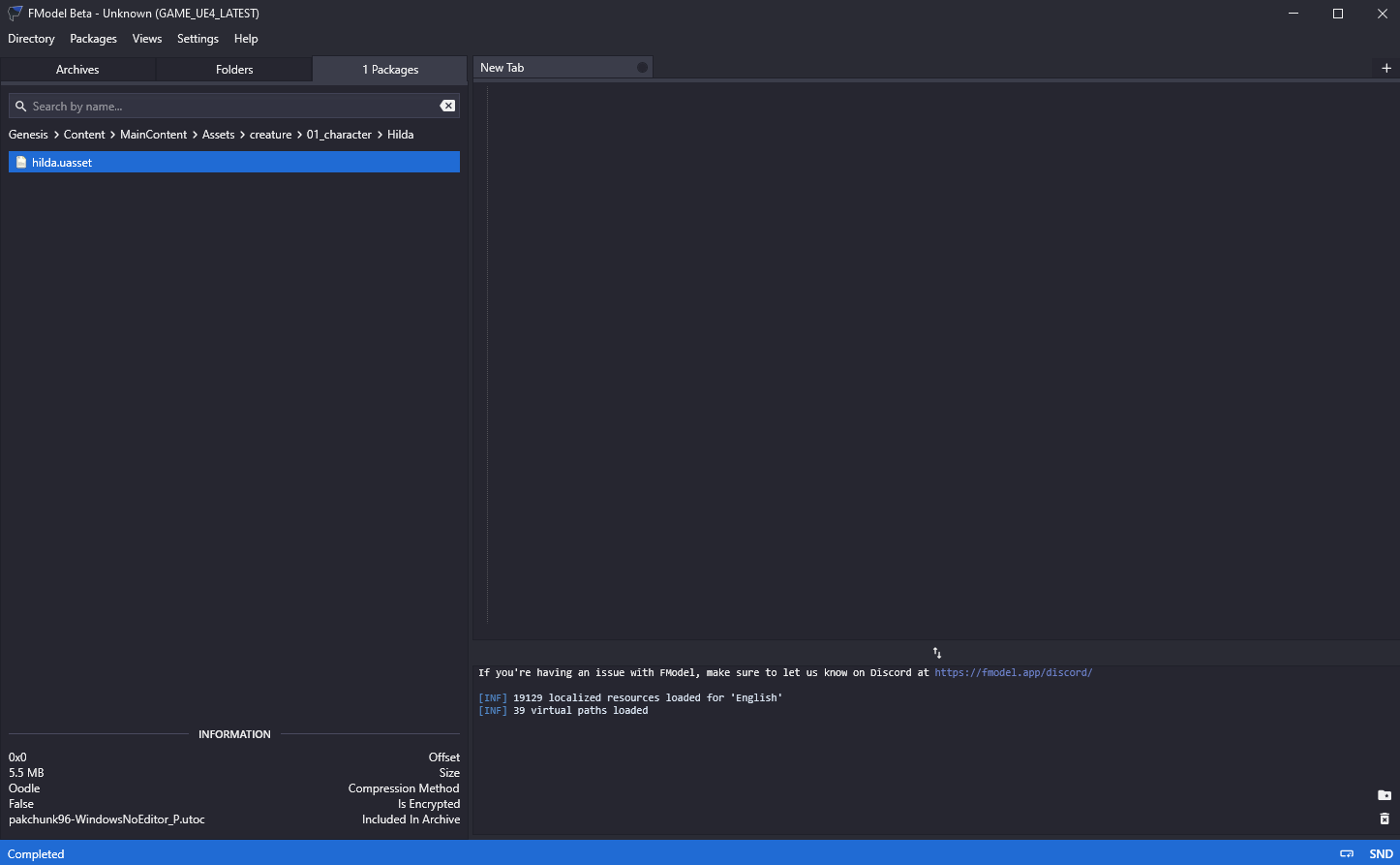Navigate to Content in the breadcrumb
This screenshot has width=1400, height=865.
[x=84, y=135]
